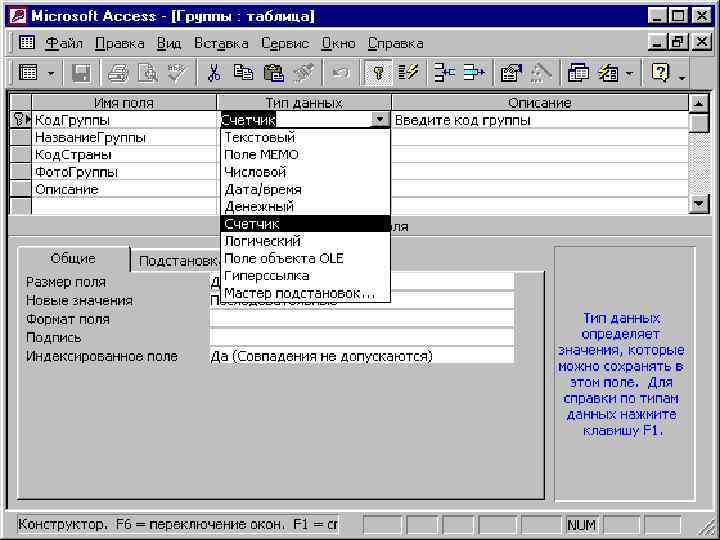
Task: Click the field grid scroll down arrow
Action: 698,203
